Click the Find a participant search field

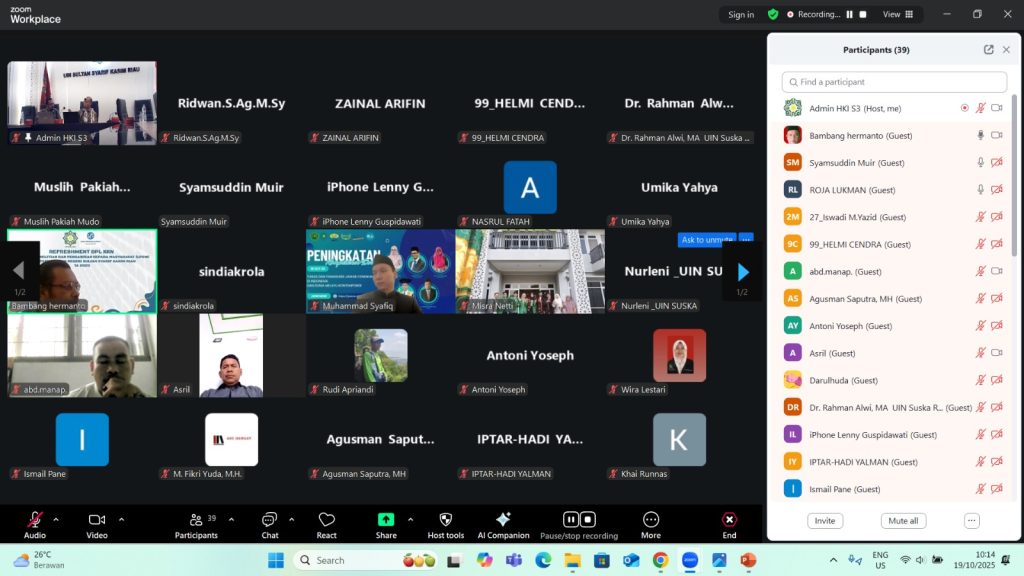895,82
